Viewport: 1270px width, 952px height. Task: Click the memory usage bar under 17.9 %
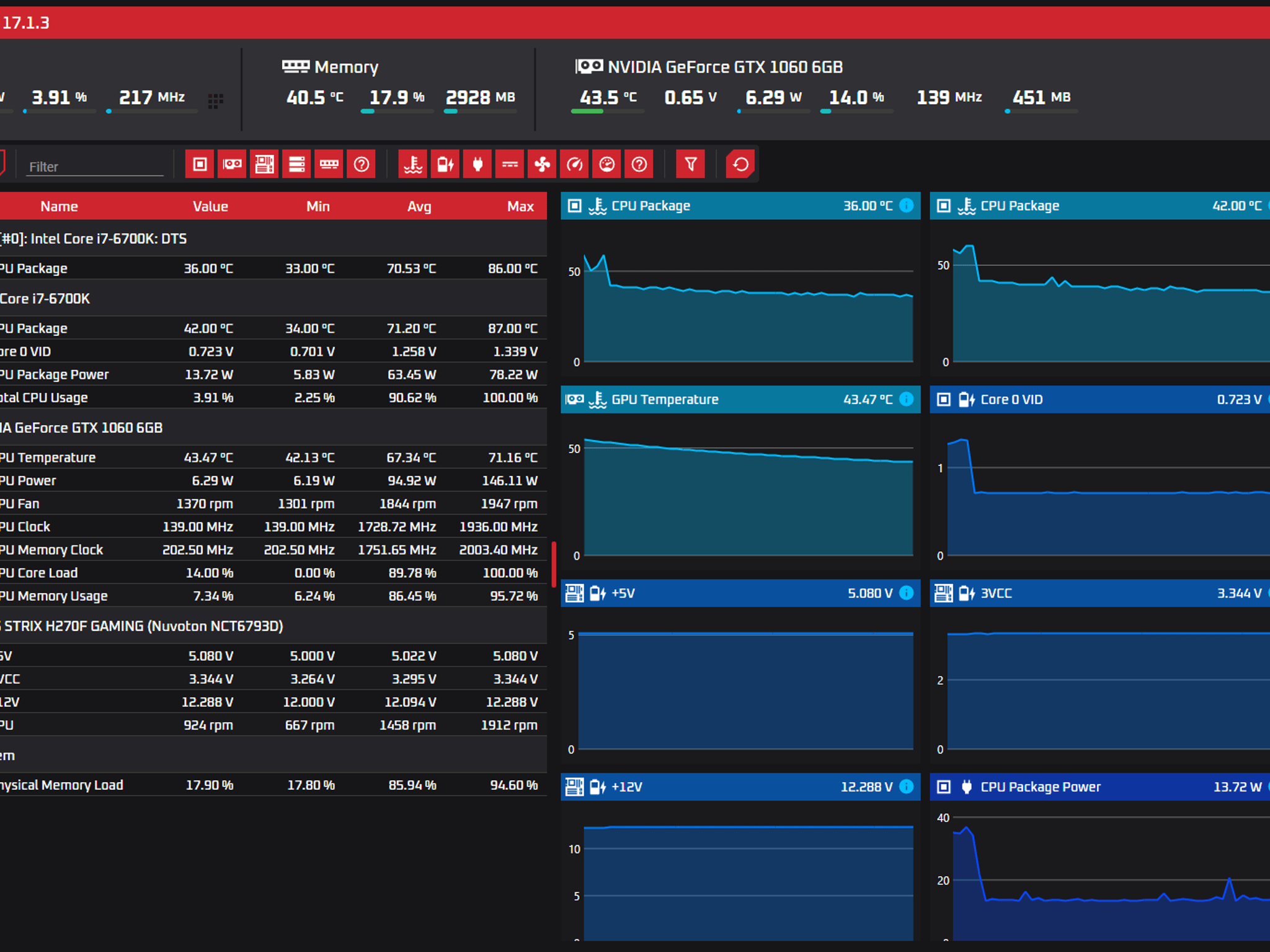[397, 112]
